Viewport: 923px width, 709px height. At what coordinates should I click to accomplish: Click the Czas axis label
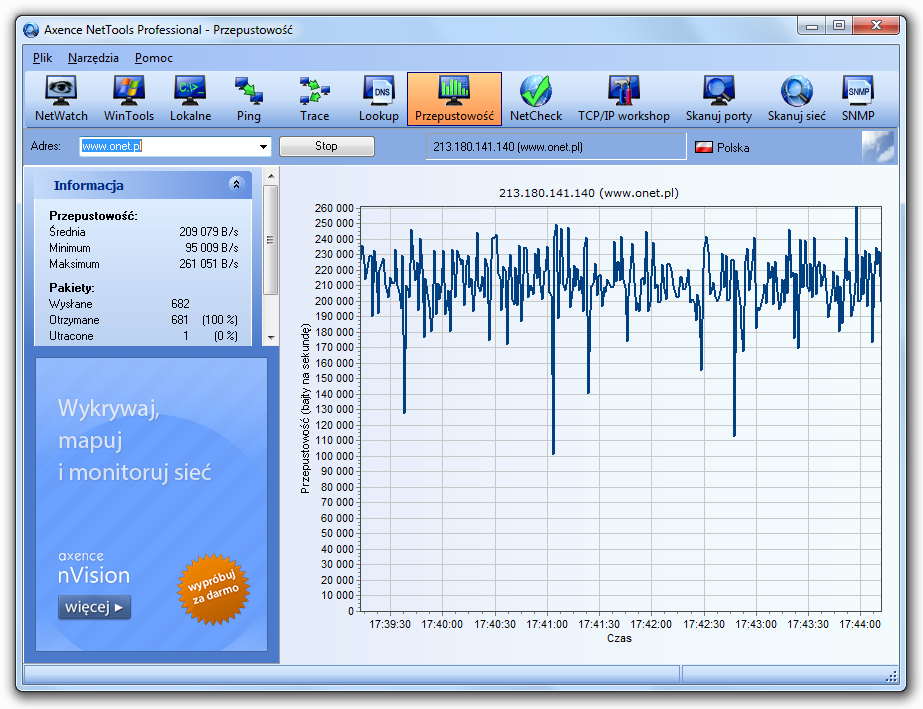point(619,638)
